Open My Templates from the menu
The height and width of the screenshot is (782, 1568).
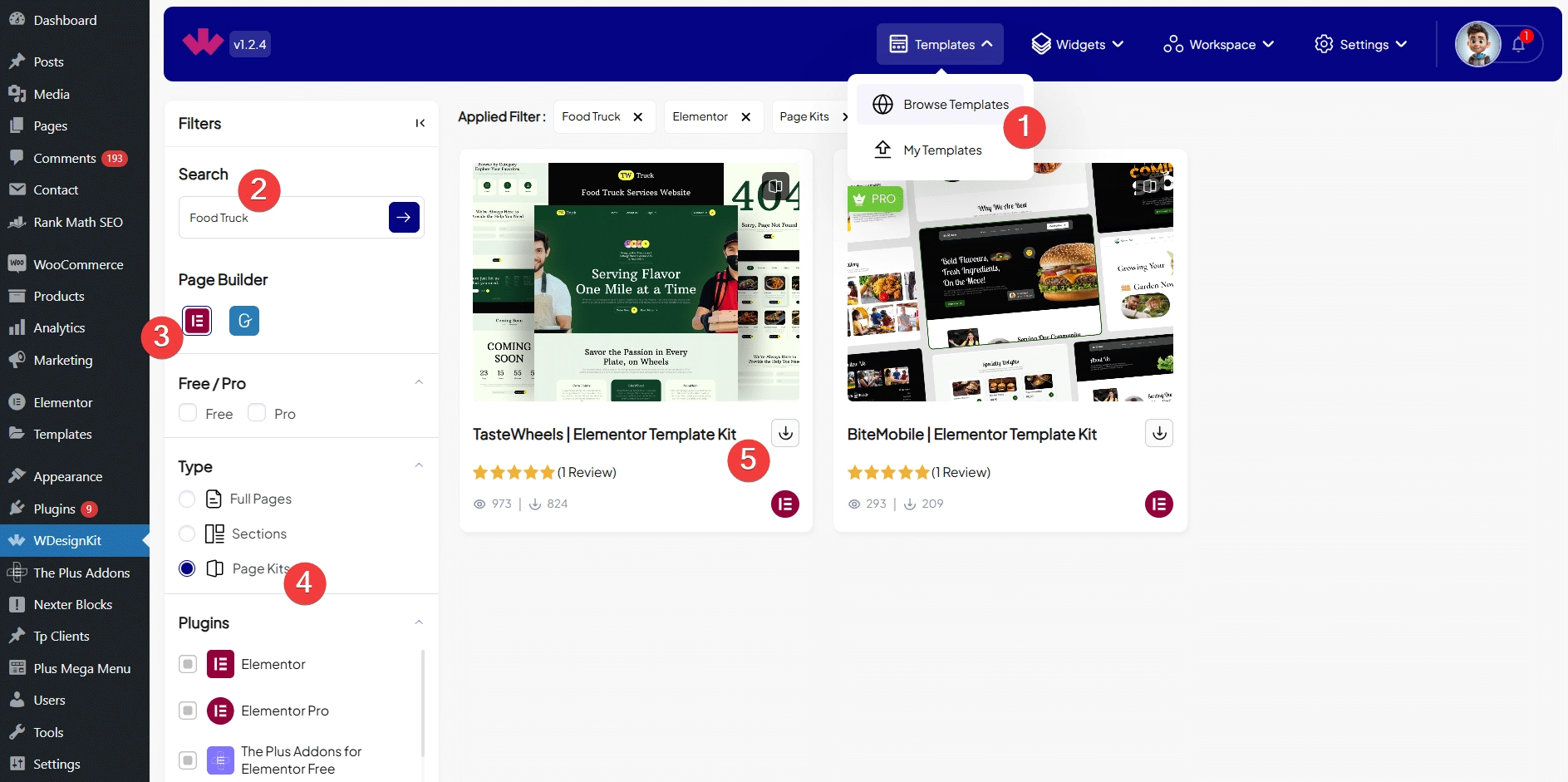(x=941, y=150)
